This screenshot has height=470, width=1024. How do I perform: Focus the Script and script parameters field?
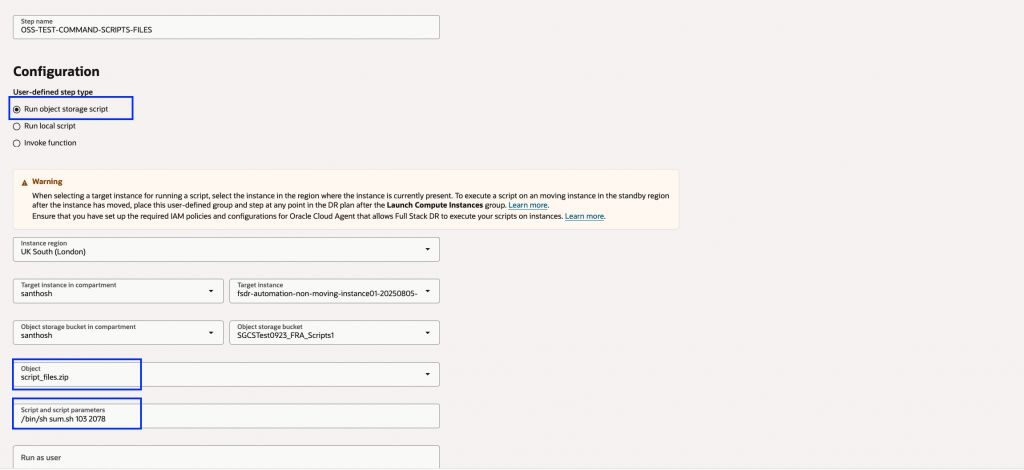pyautogui.click(x=226, y=415)
